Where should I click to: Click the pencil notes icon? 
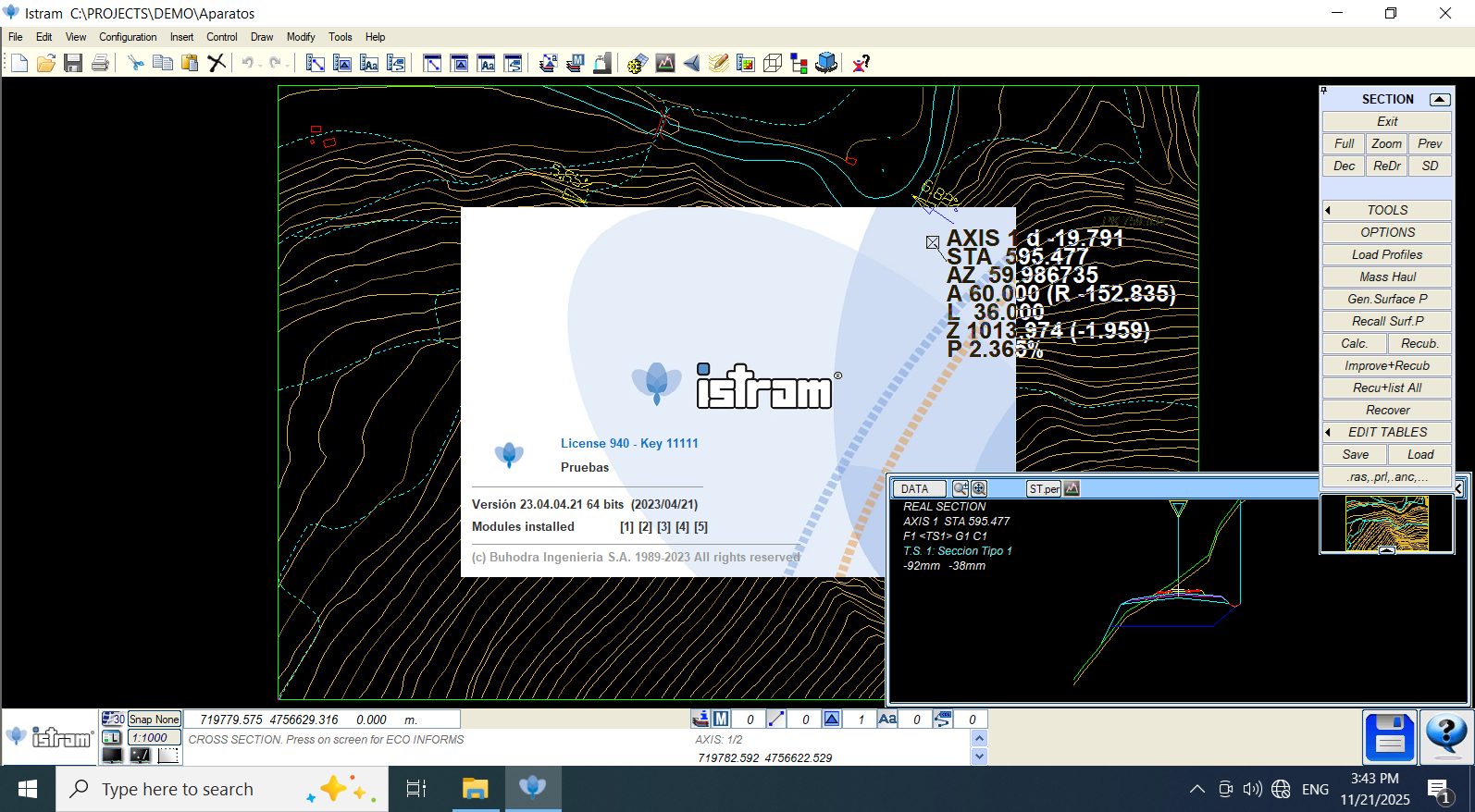click(x=718, y=63)
